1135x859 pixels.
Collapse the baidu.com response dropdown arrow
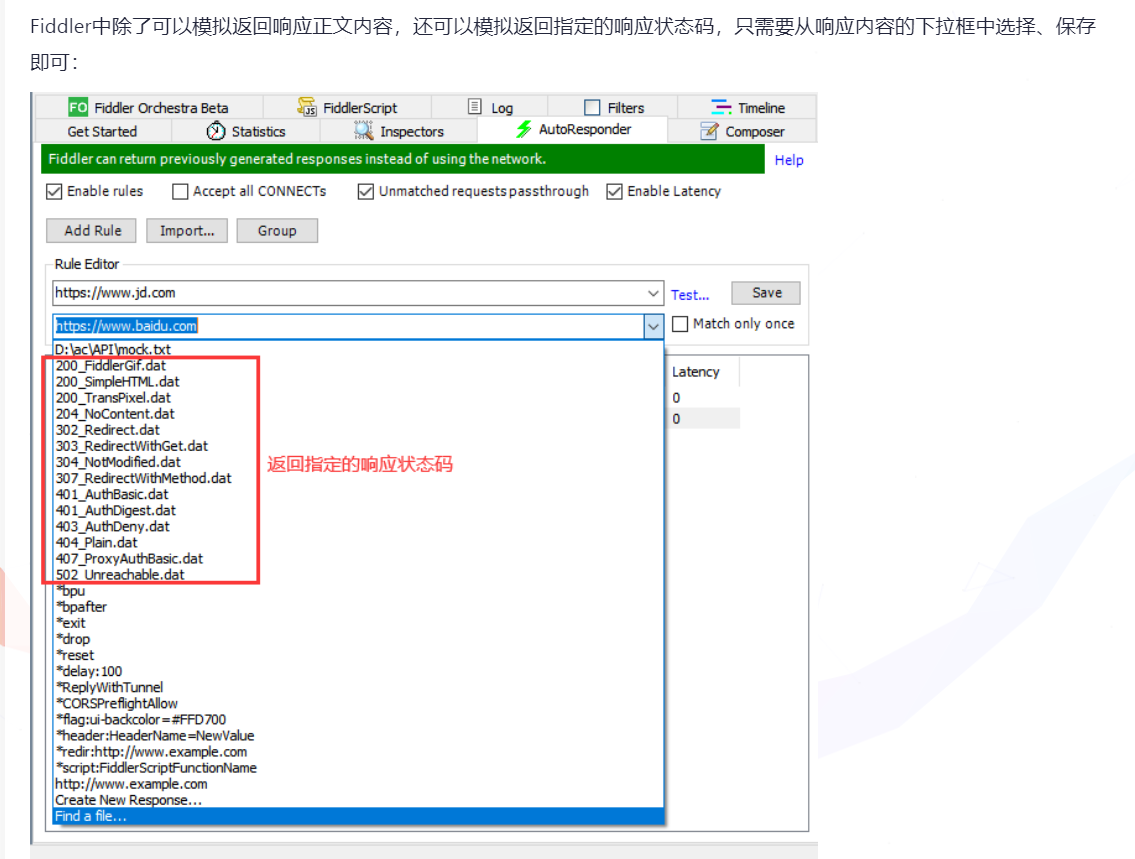click(653, 326)
